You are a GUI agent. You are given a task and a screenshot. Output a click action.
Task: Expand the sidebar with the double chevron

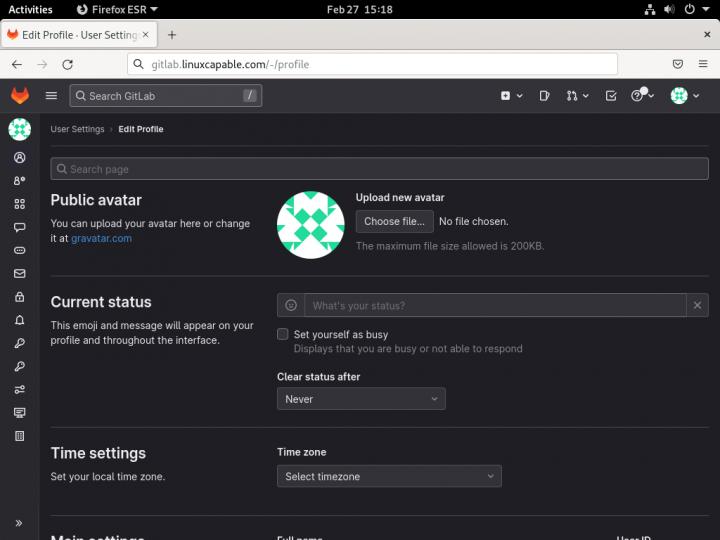point(19,523)
